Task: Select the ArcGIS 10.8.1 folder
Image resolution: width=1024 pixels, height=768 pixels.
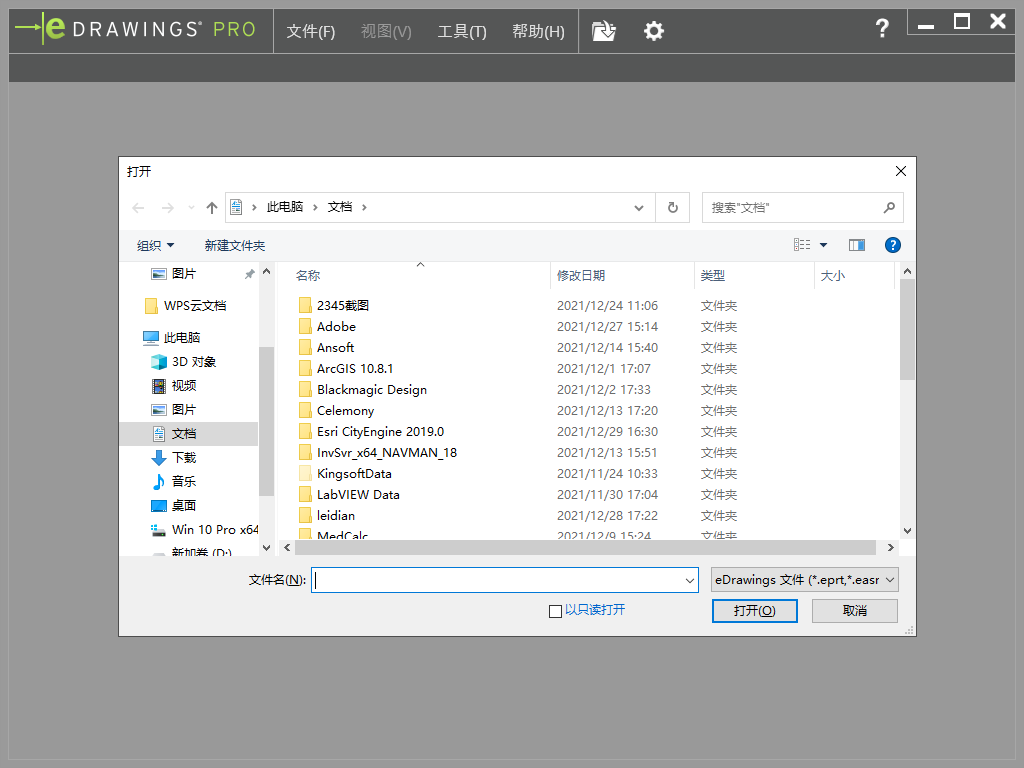Action: (x=355, y=368)
